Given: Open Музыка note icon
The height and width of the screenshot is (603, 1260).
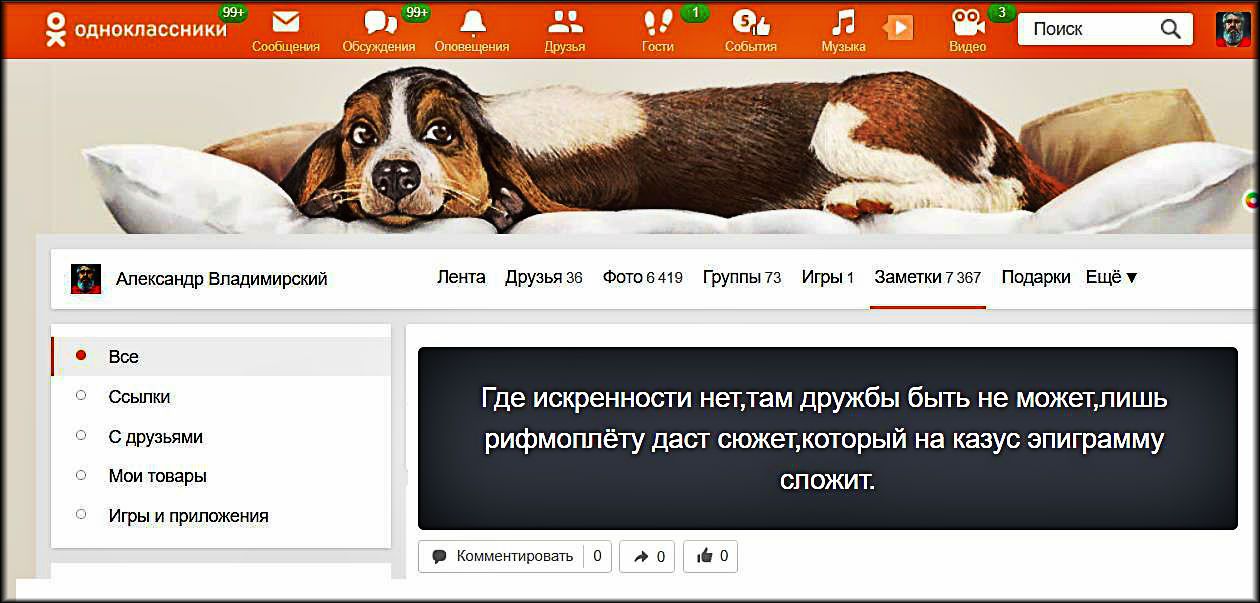Looking at the screenshot, I should tap(843, 24).
